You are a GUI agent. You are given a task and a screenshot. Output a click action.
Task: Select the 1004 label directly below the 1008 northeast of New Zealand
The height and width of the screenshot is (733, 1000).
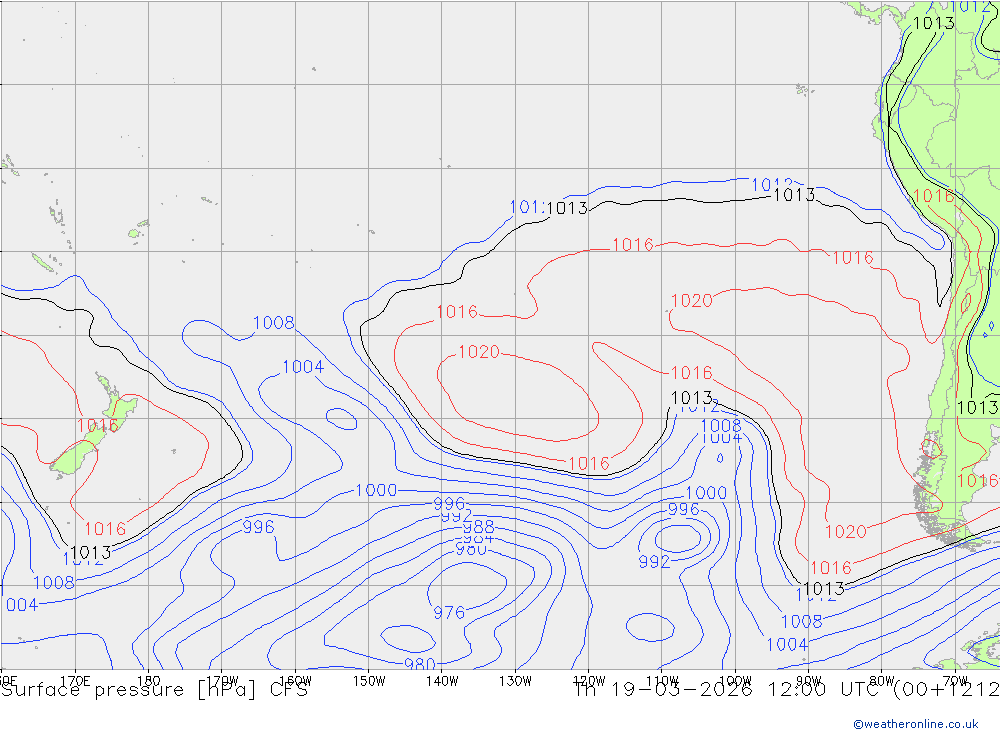pos(303,367)
